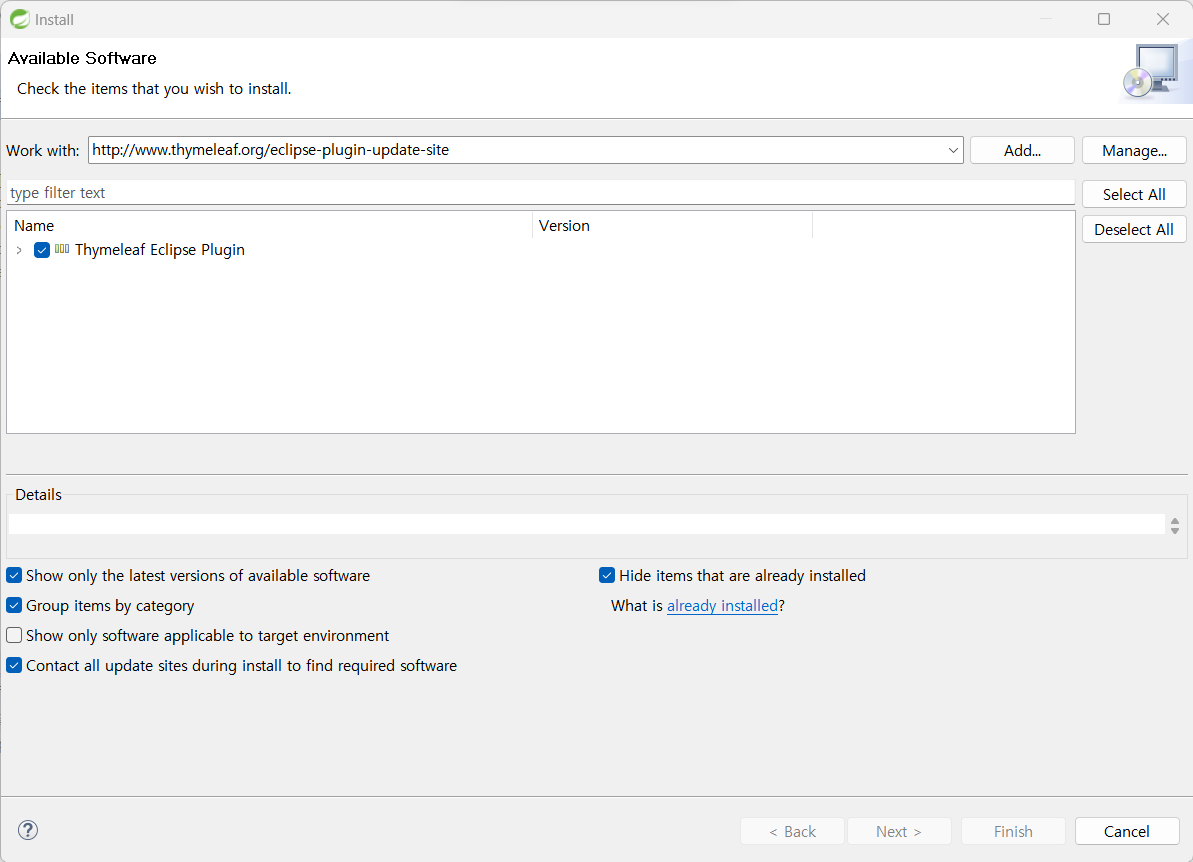Close the Install window
The height and width of the screenshot is (862, 1193).
[x=1163, y=19]
